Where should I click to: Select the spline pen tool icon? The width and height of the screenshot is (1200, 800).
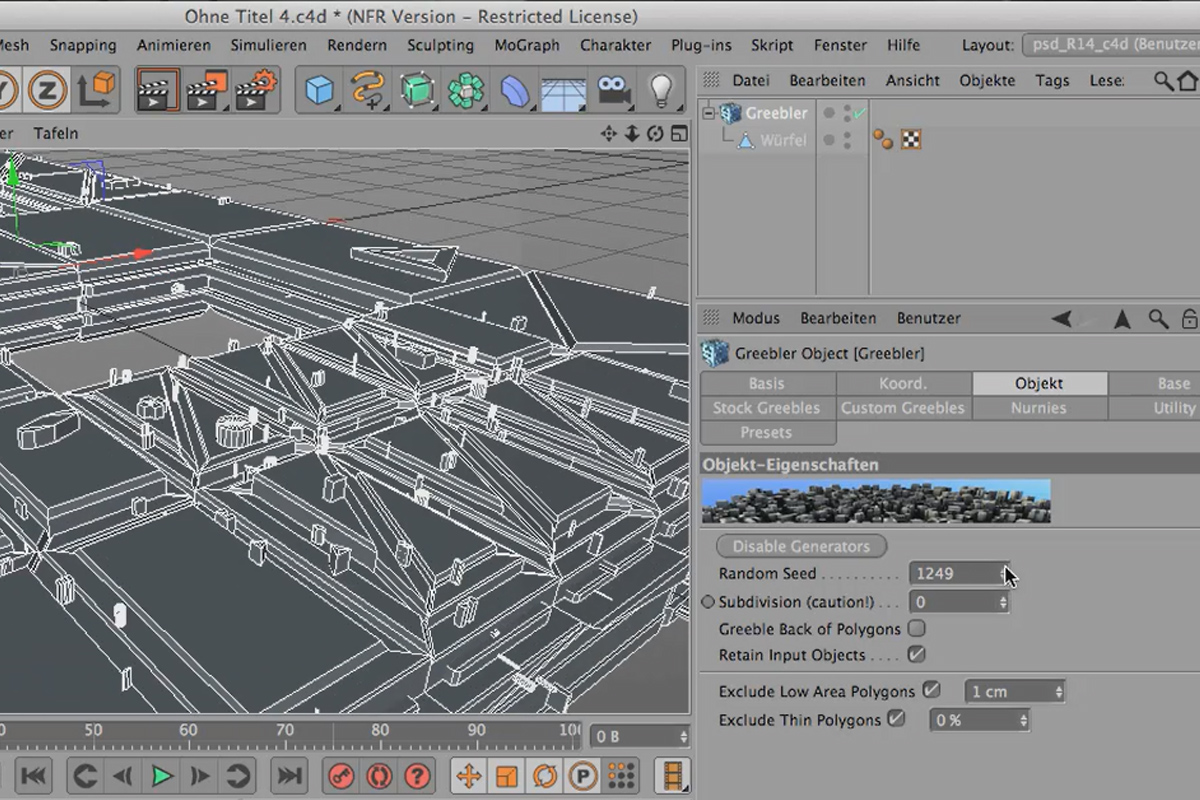pyautogui.click(x=367, y=91)
